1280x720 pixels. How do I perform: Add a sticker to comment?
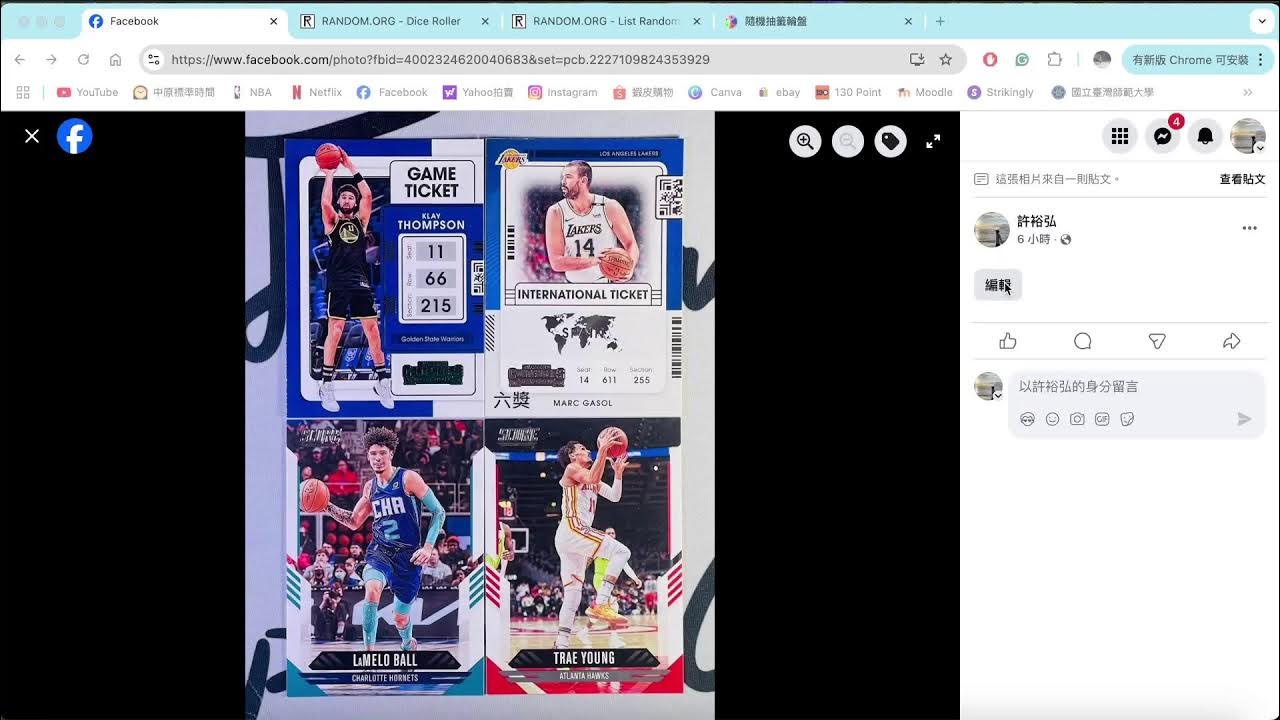click(x=1127, y=419)
